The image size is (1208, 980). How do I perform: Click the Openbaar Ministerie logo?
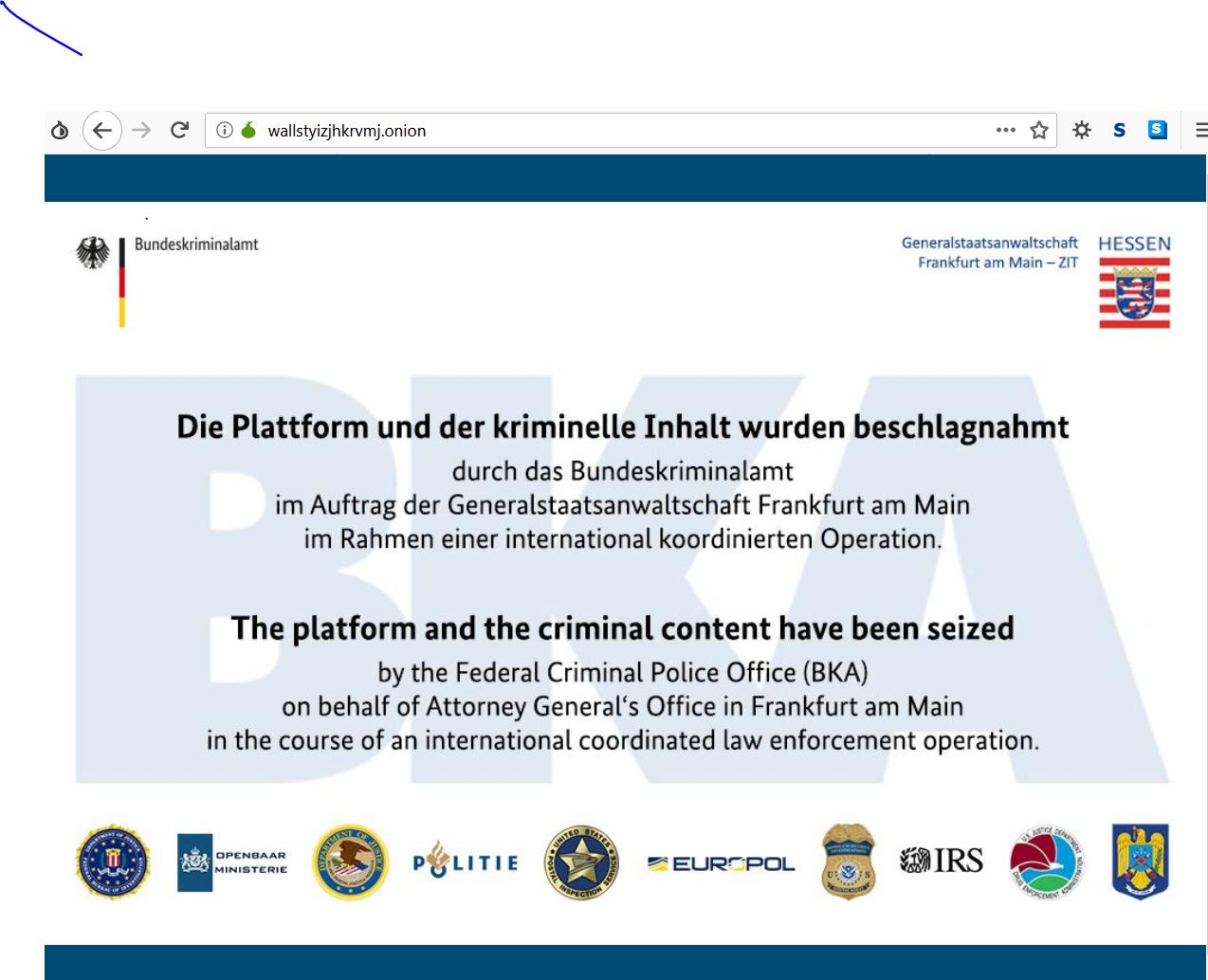(233, 862)
